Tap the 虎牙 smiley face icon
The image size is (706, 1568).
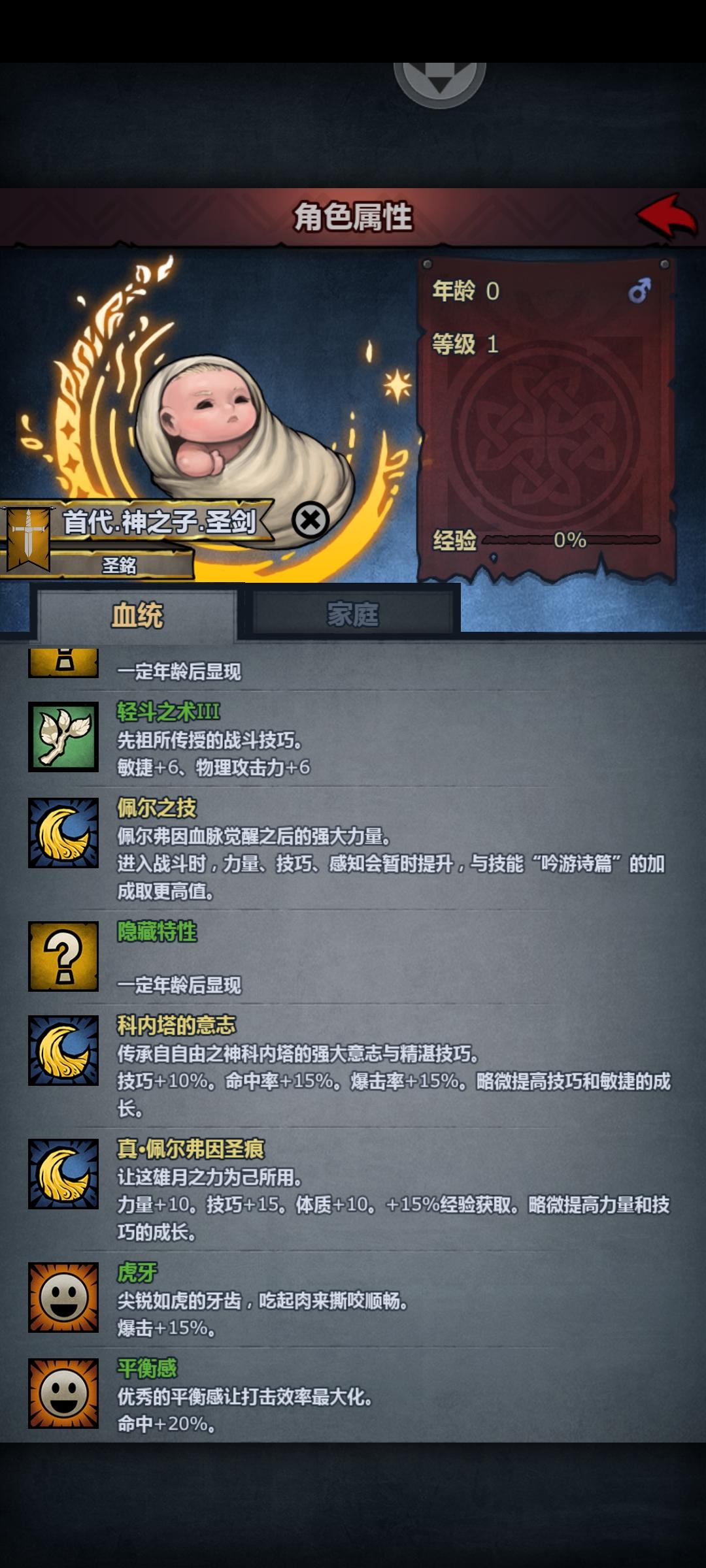tap(63, 1298)
